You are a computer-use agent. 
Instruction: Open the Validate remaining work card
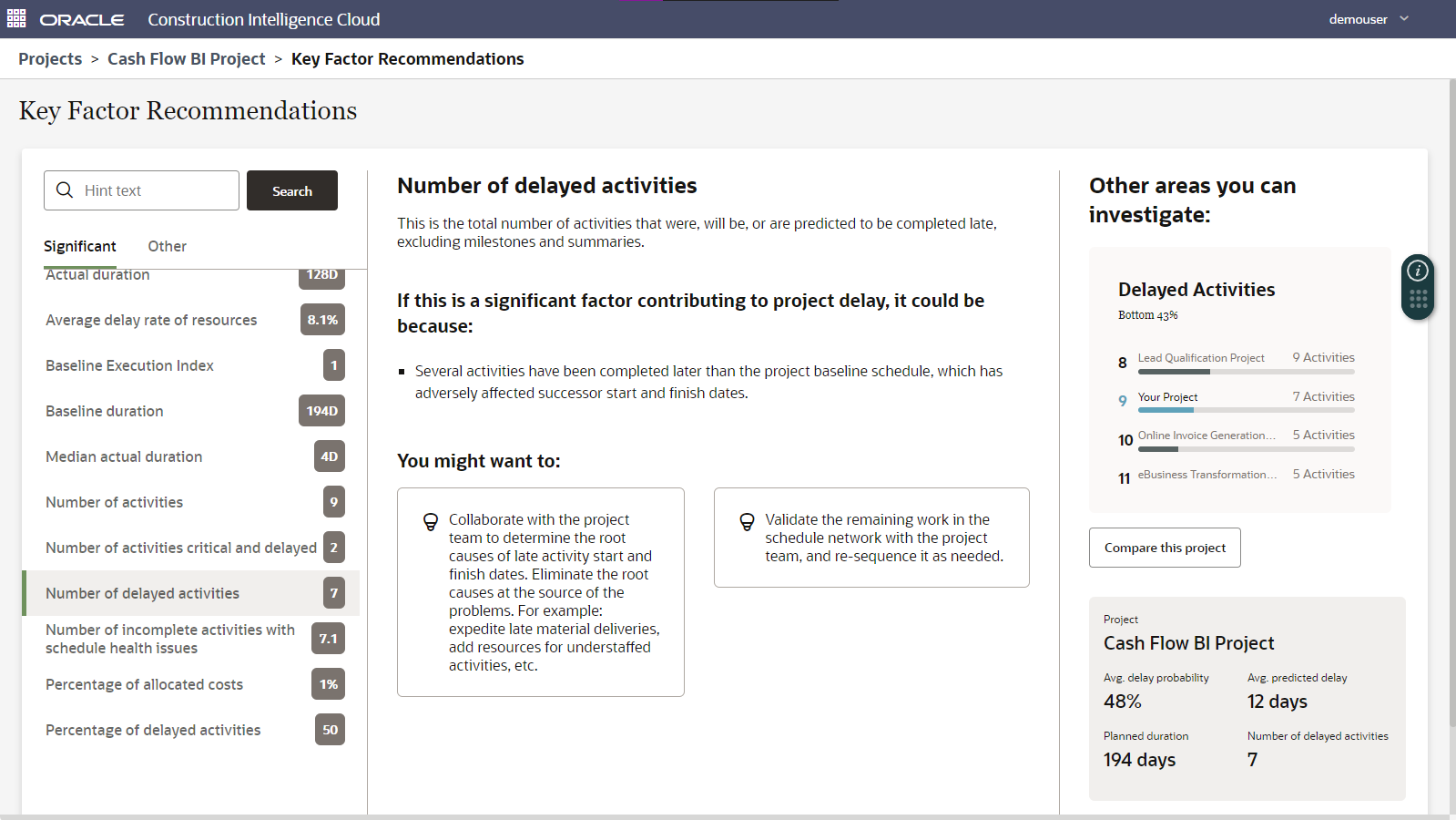click(871, 538)
